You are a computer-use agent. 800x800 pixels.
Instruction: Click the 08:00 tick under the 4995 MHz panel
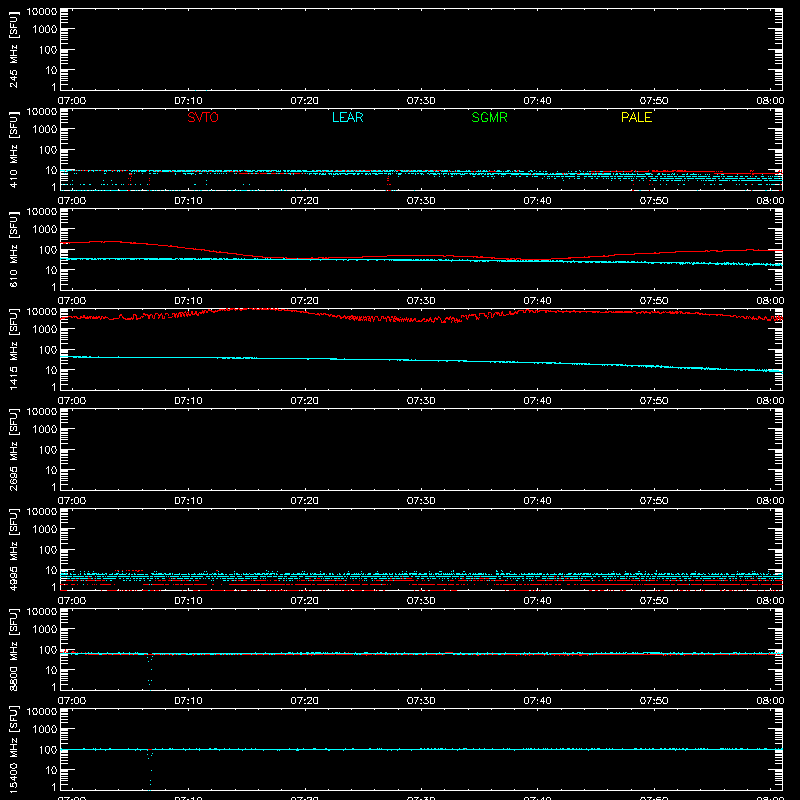tap(770, 601)
